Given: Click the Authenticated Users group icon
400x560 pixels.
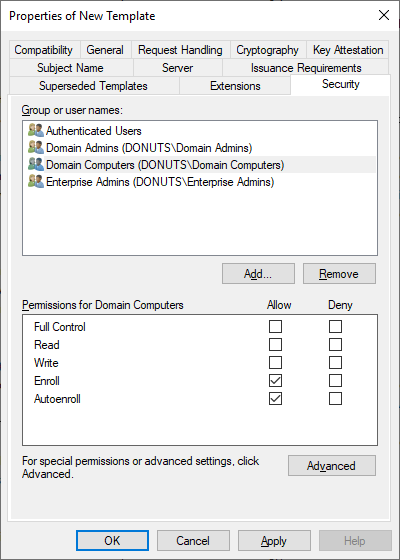Looking at the screenshot, I should coord(36,131).
